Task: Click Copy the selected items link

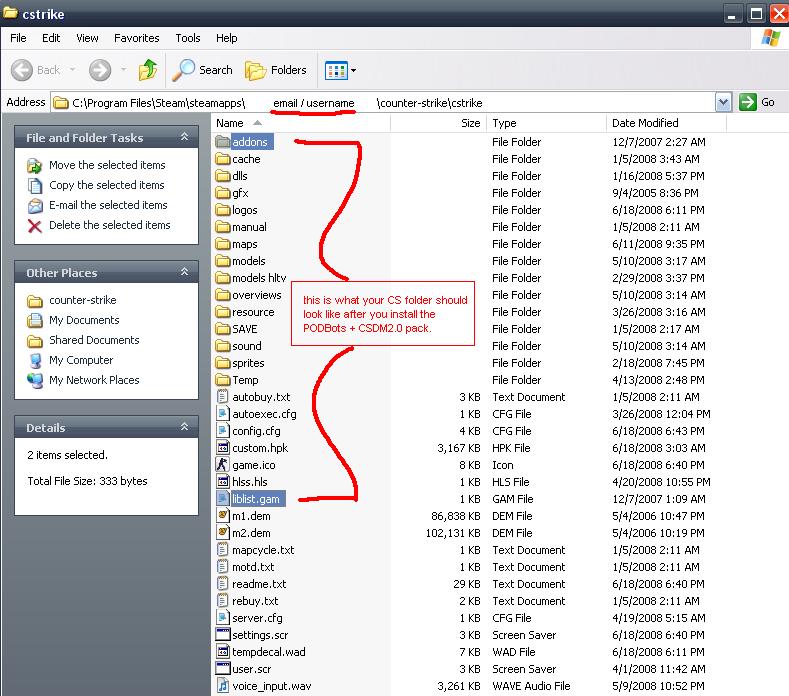Action: (x=107, y=185)
